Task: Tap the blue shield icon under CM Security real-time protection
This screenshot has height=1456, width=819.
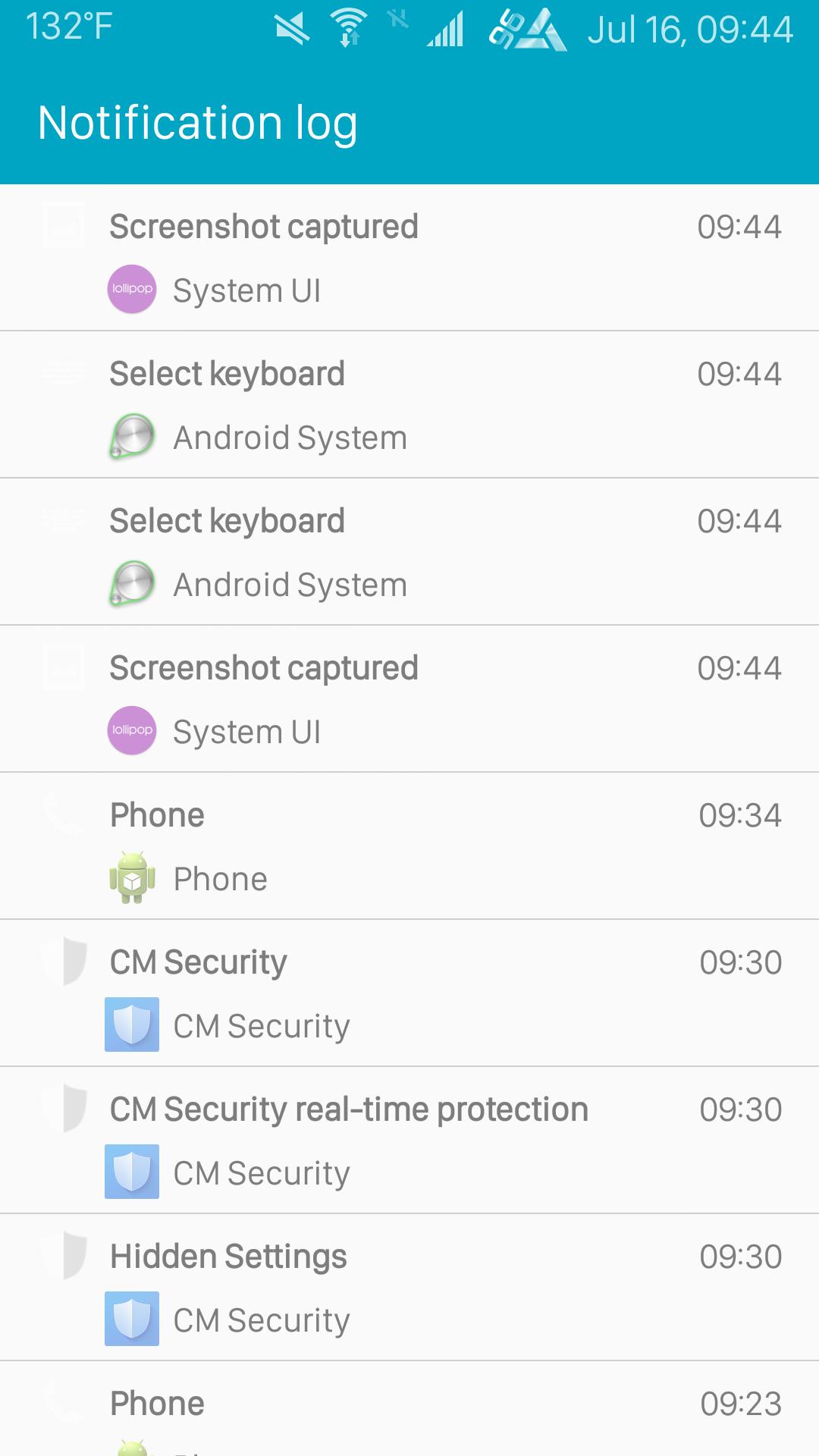Action: (132, 1172)
